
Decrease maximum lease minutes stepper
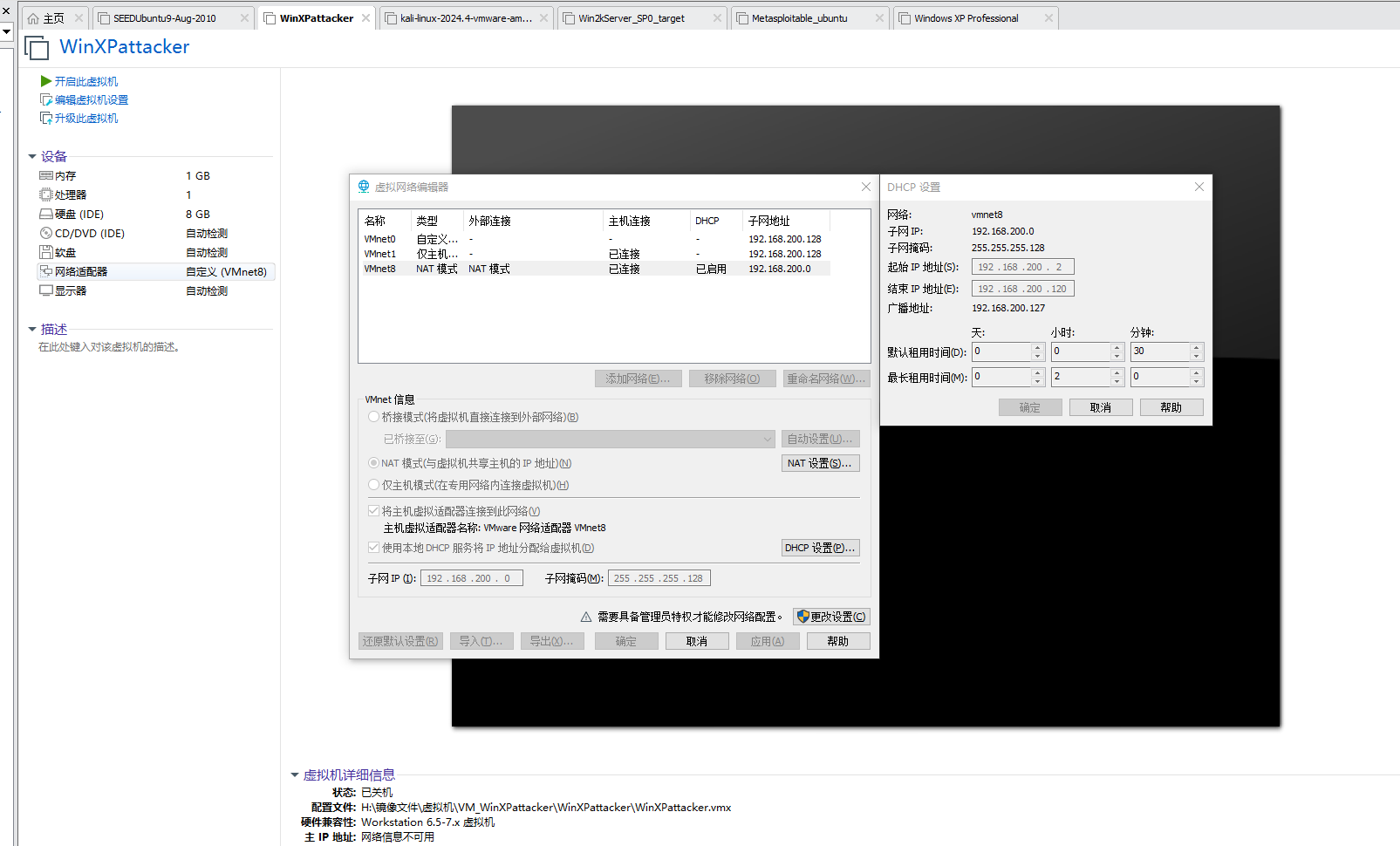(1197, 381)
